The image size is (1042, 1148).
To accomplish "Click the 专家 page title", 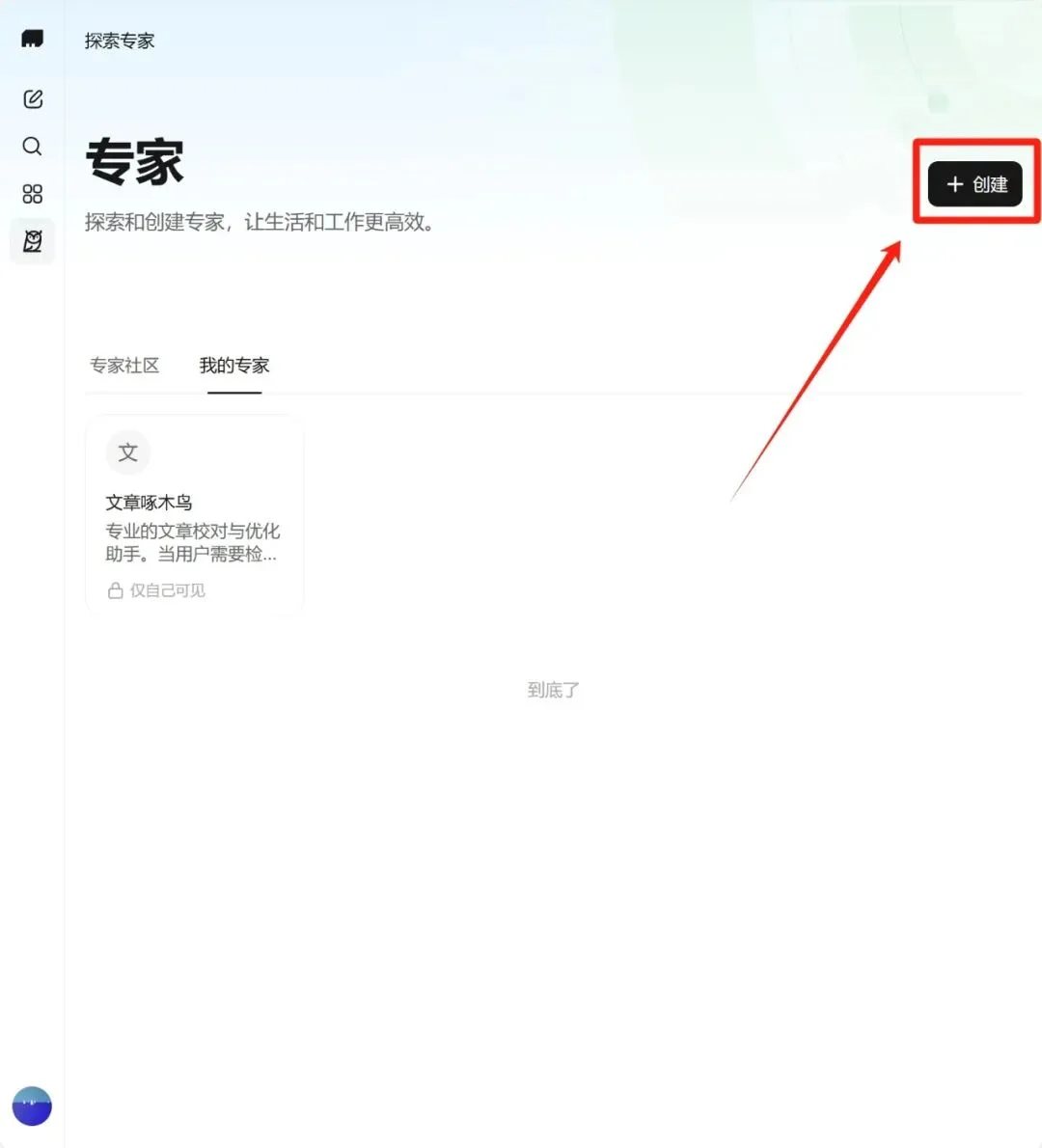I will [x=135, y=162].
